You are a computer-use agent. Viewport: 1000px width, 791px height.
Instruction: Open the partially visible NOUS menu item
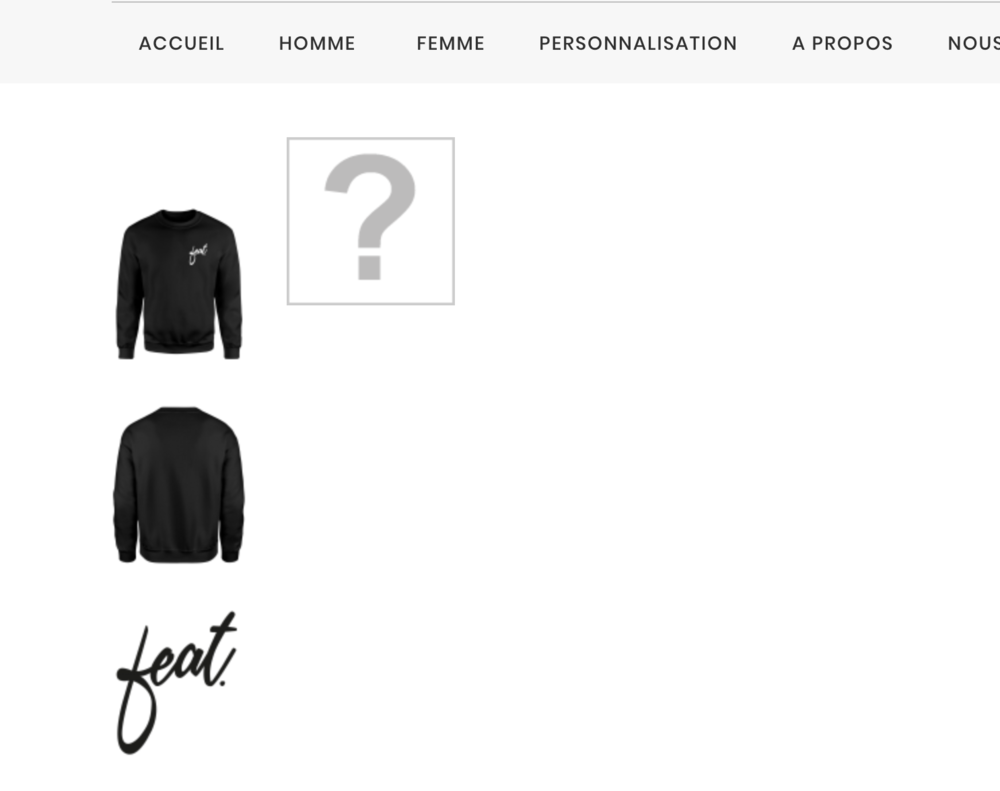[x=973, y=43]
